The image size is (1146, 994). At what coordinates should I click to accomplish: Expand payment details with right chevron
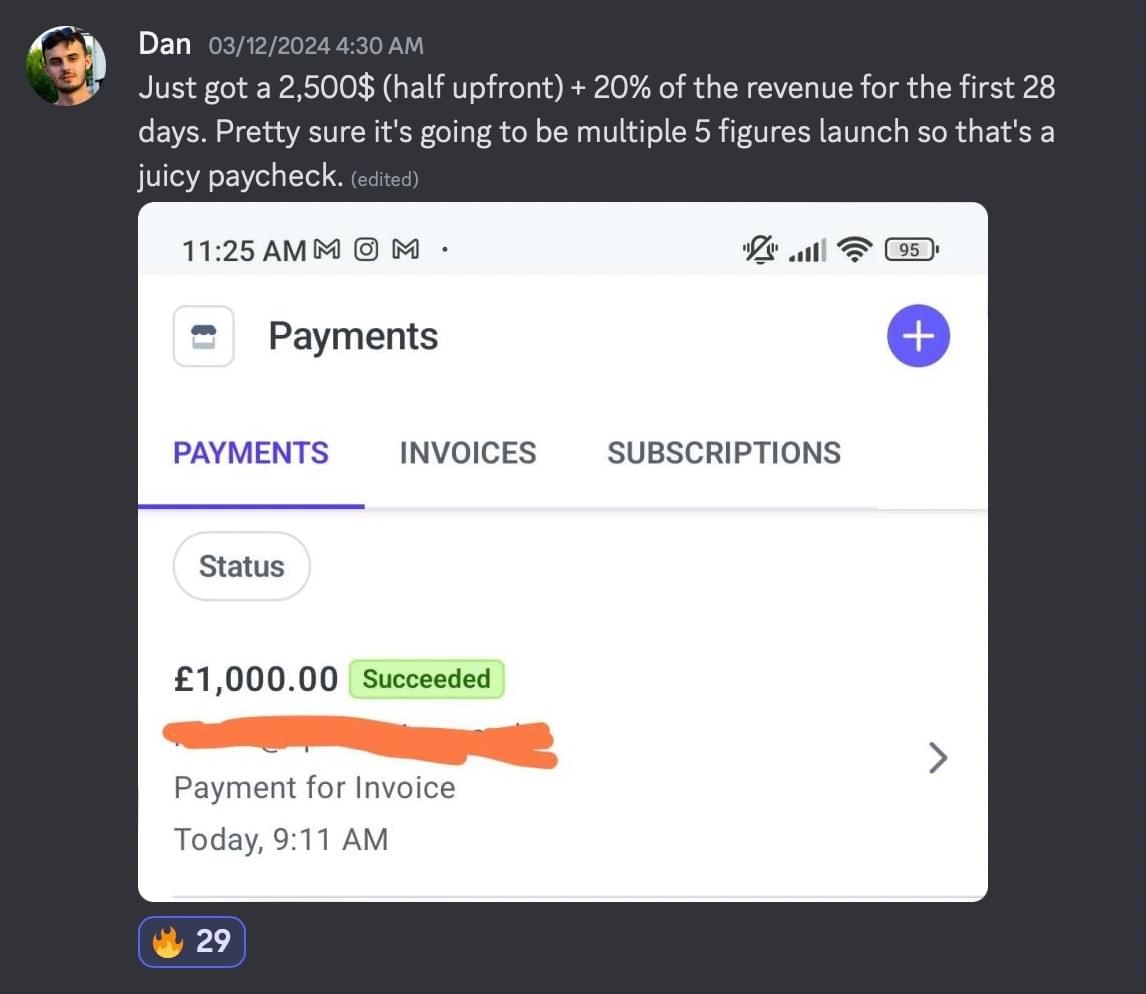[x=937, y=759]
